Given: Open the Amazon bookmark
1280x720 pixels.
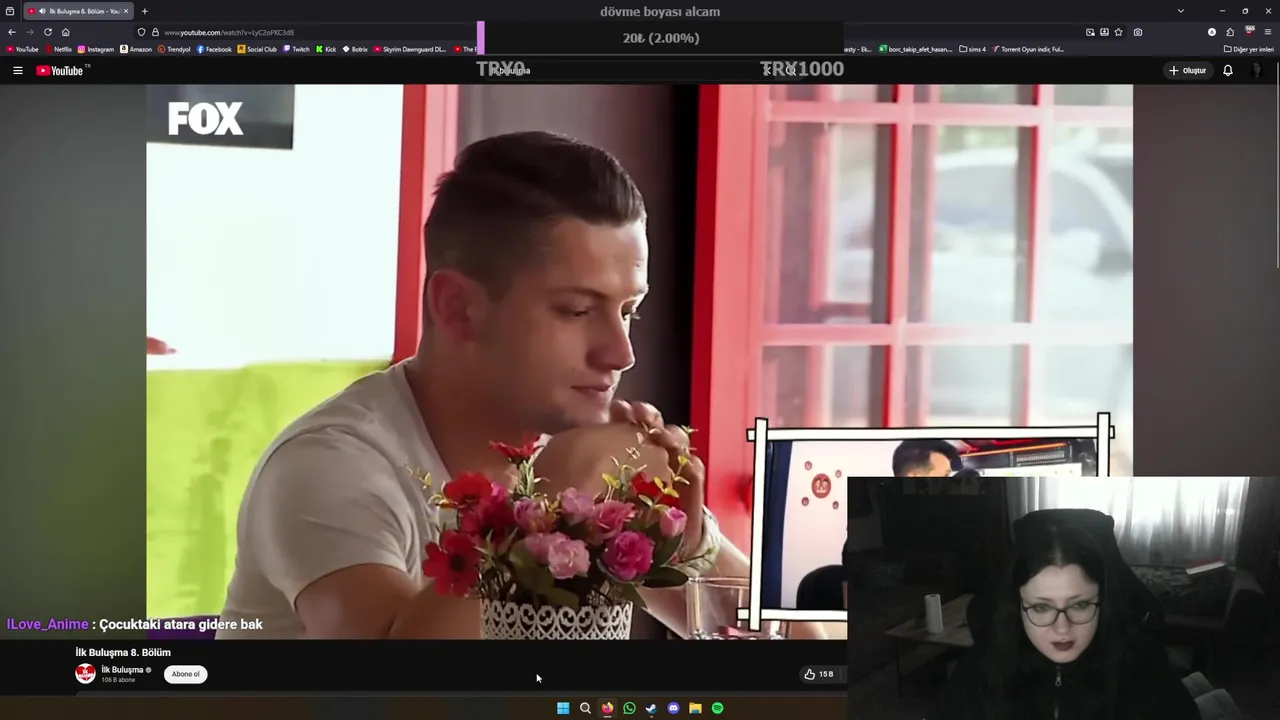Looking at the screenshot, I should click(136, 49).
